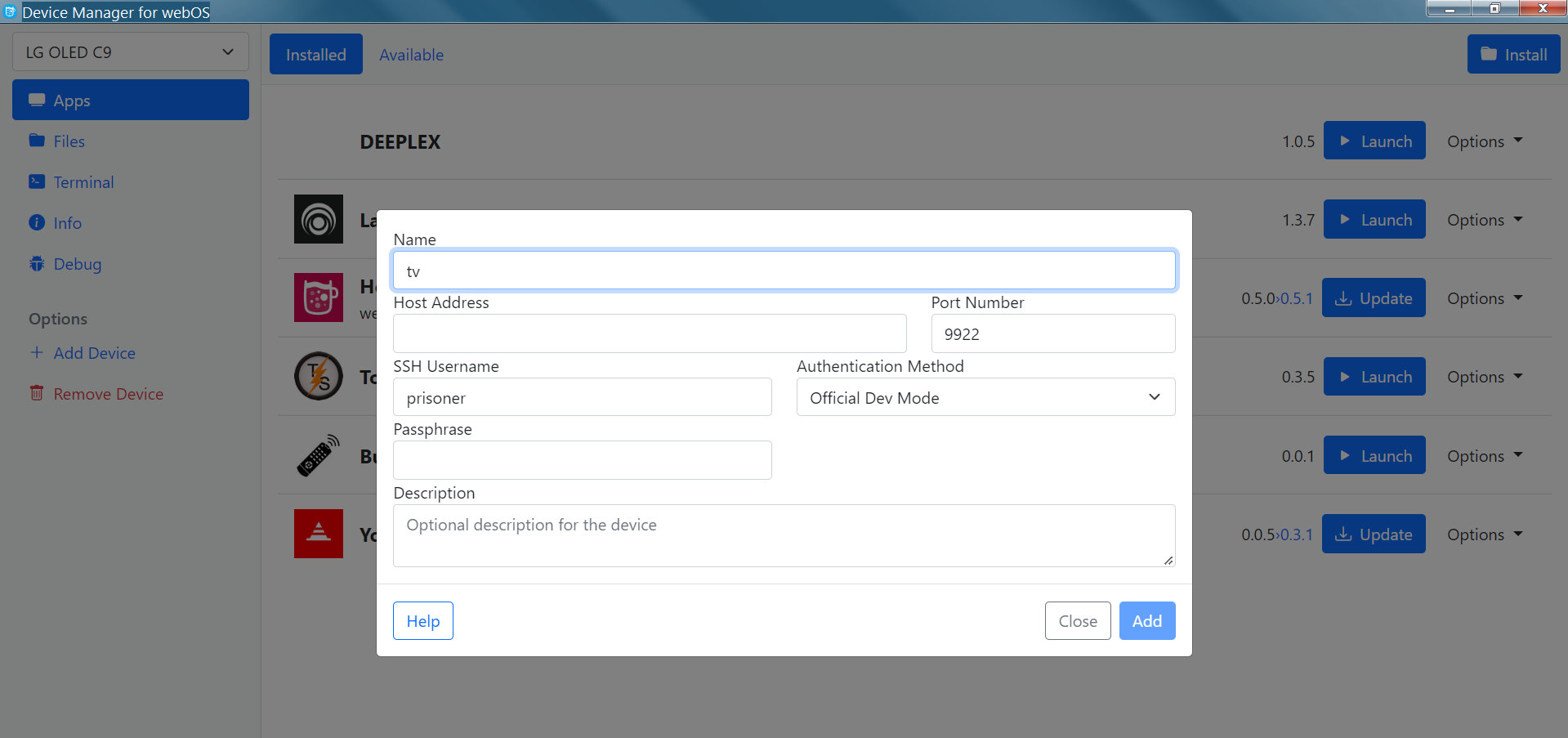This screenshot has height=738, width=1568.
Task: Click the Terminal icon in sidebar
Action: [37, 181]
